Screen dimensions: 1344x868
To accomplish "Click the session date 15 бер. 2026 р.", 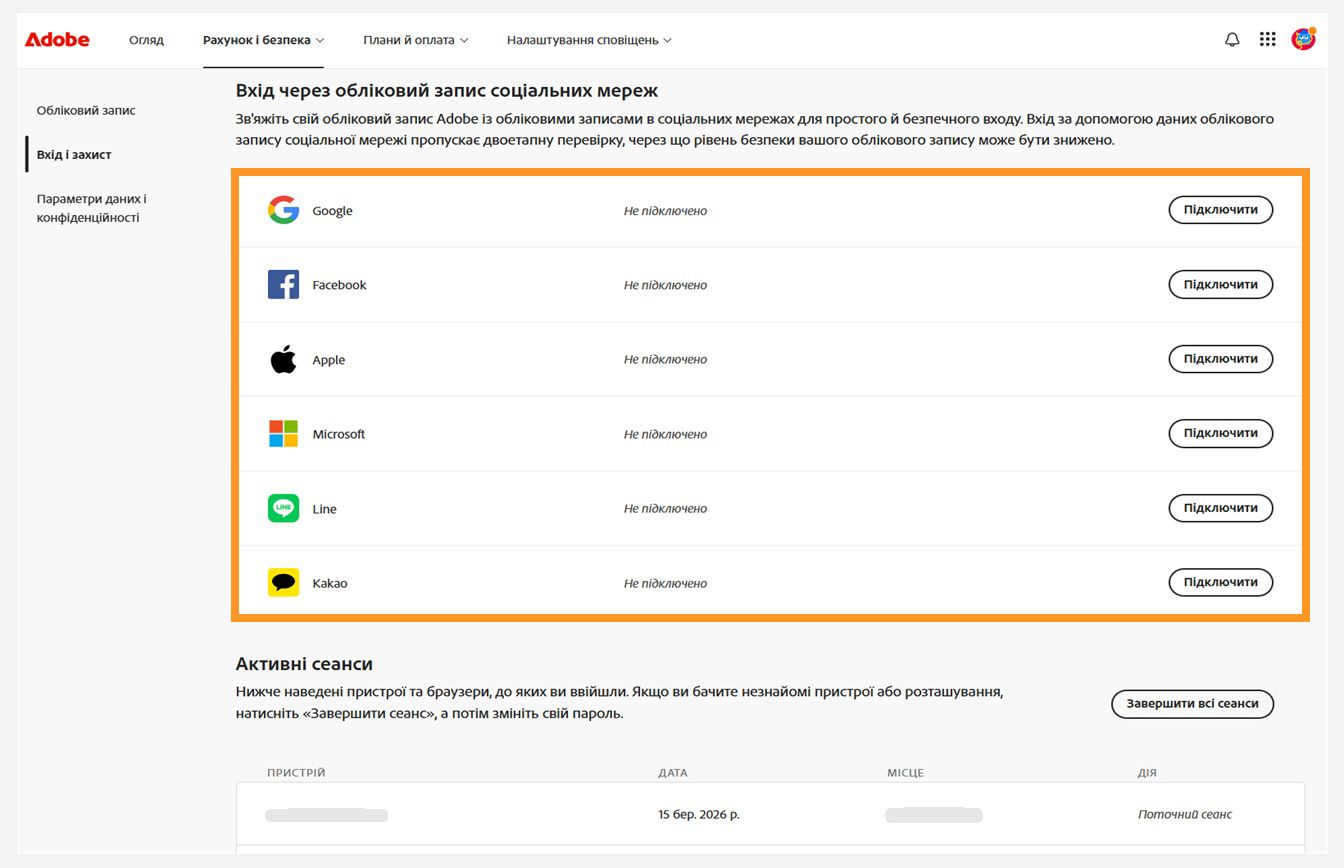I will pos(699,814).
